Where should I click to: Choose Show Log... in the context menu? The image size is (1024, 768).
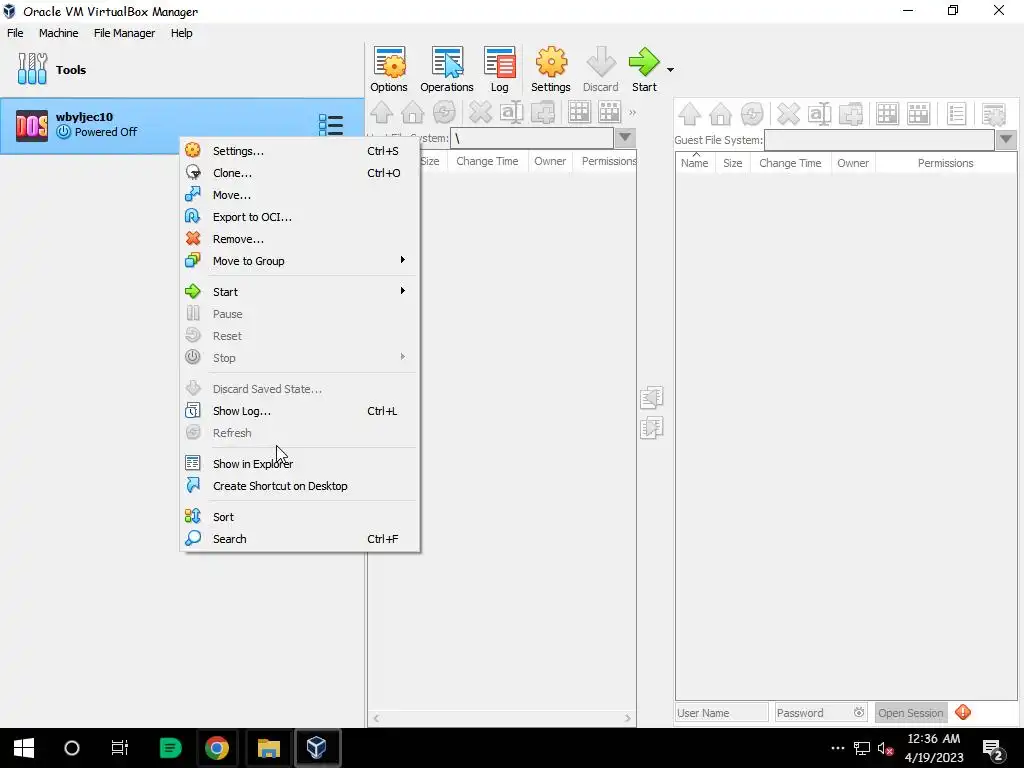[300, 411]
